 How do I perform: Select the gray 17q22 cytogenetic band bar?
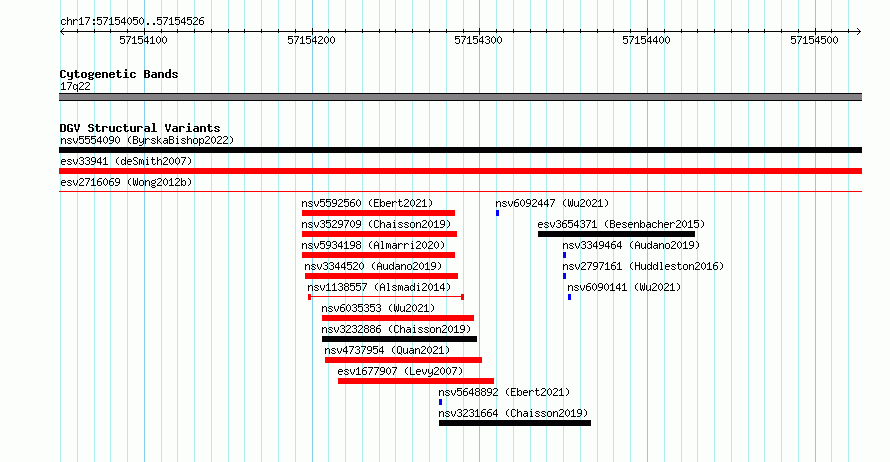click(x=460, y=97)
